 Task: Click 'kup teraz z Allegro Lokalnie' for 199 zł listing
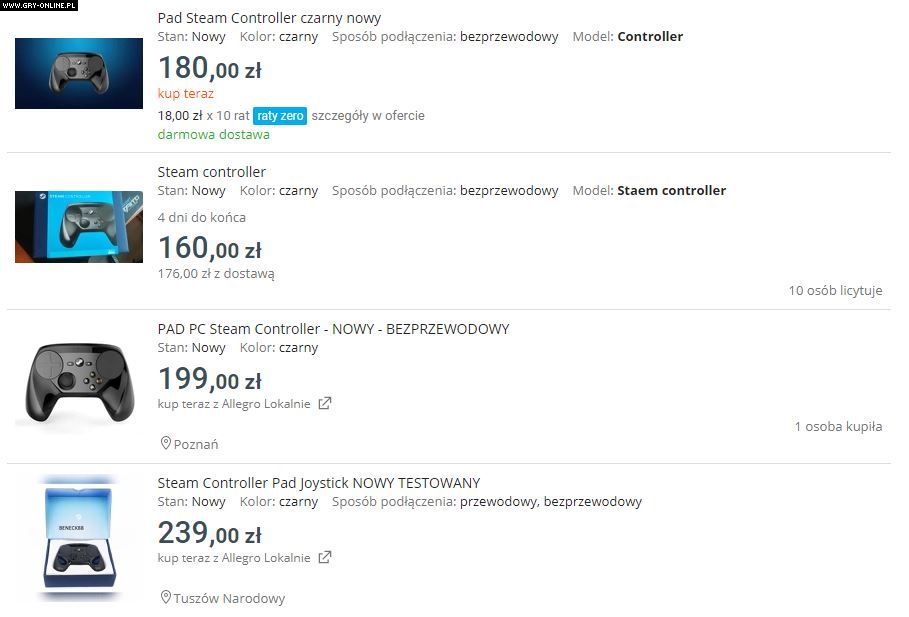point(234,404)
